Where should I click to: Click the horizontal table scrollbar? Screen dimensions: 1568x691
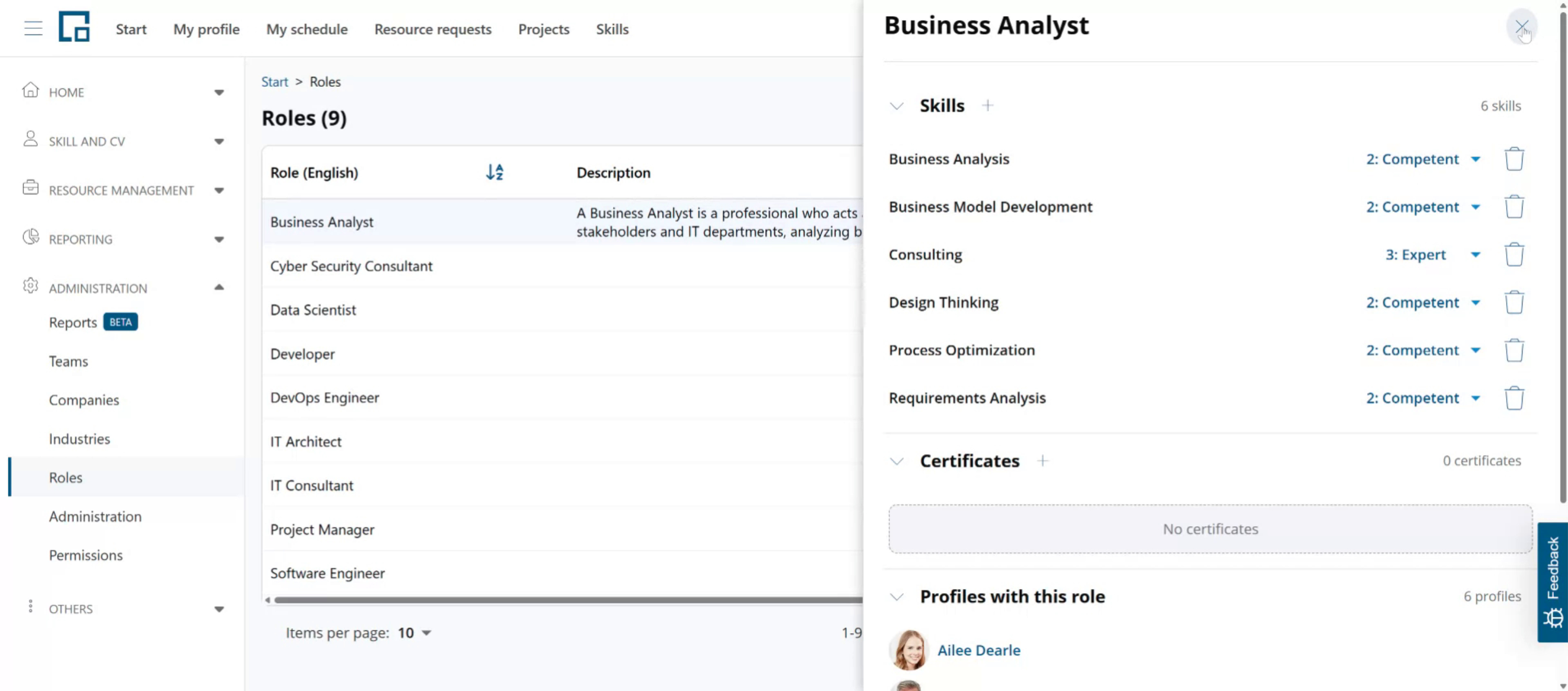pos(567,600)
